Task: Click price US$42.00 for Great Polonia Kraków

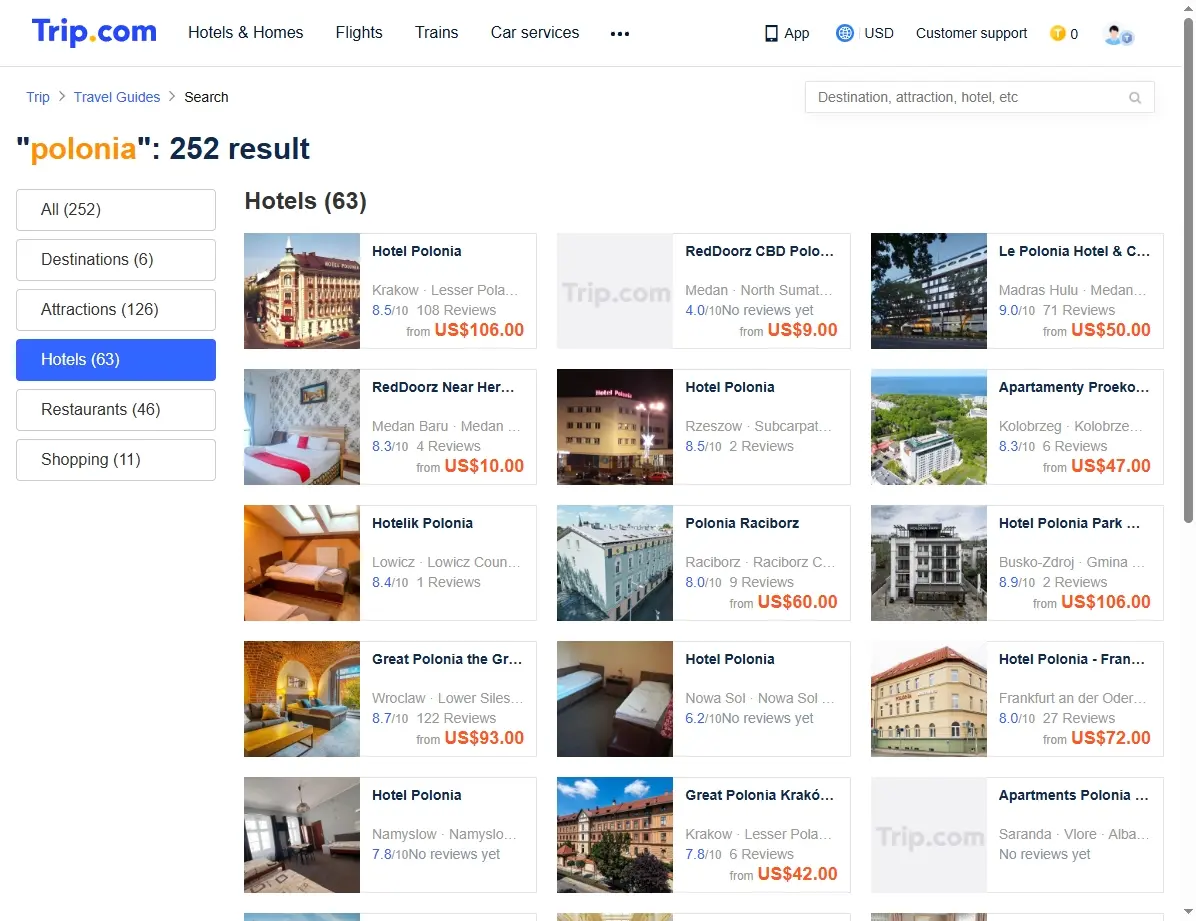Action: click(x=798, y=874)
